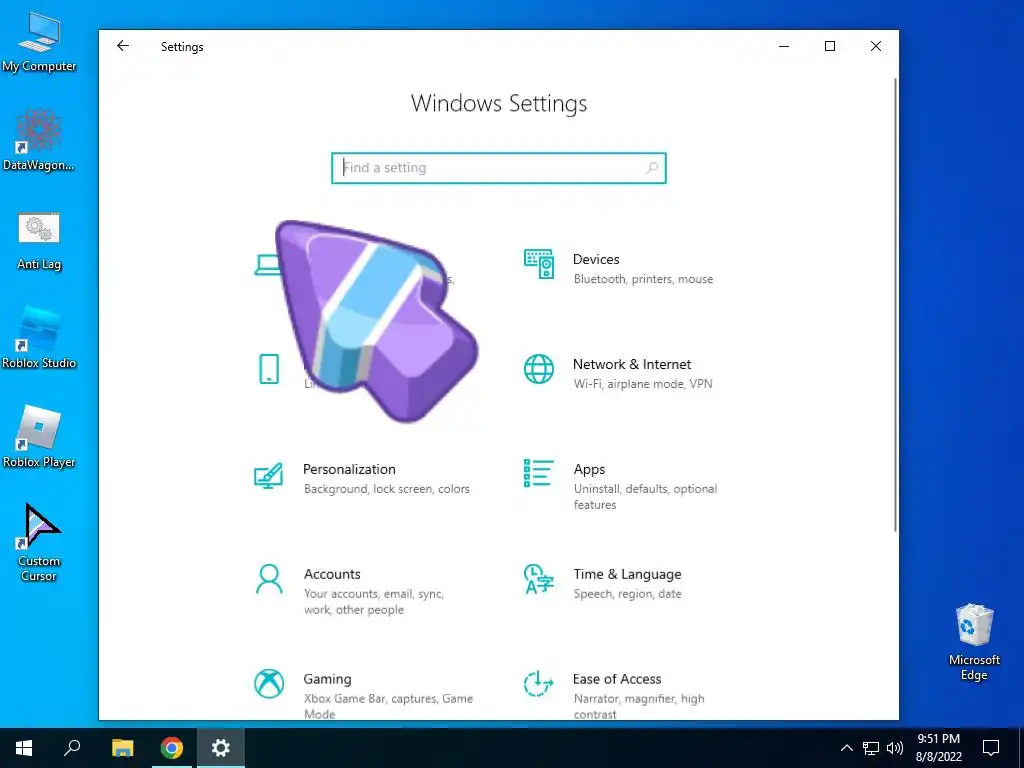Click the Devices heading text
The height and width of the screenshot is (768, 1024).
coord(596,259)
